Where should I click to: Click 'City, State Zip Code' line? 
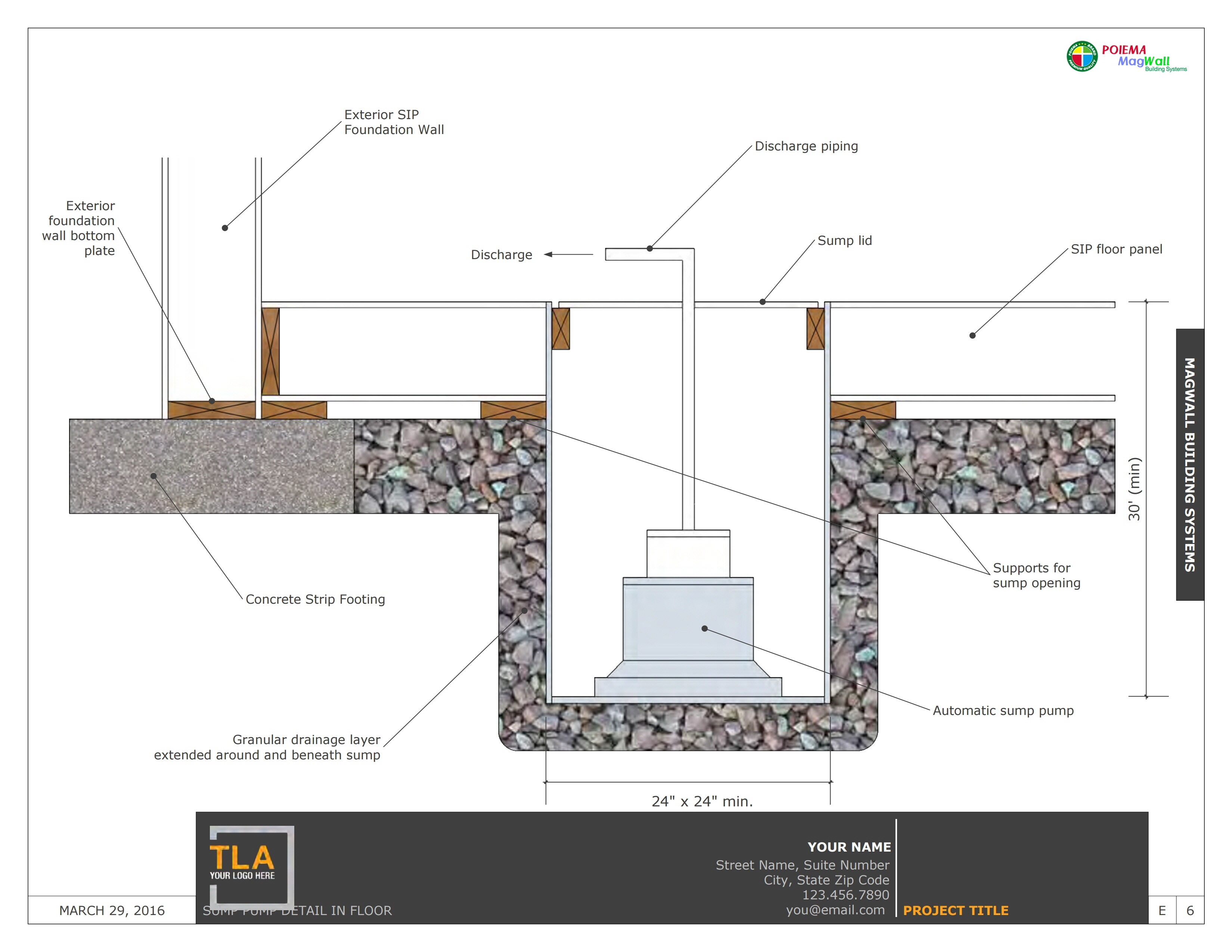click(826, 880)
